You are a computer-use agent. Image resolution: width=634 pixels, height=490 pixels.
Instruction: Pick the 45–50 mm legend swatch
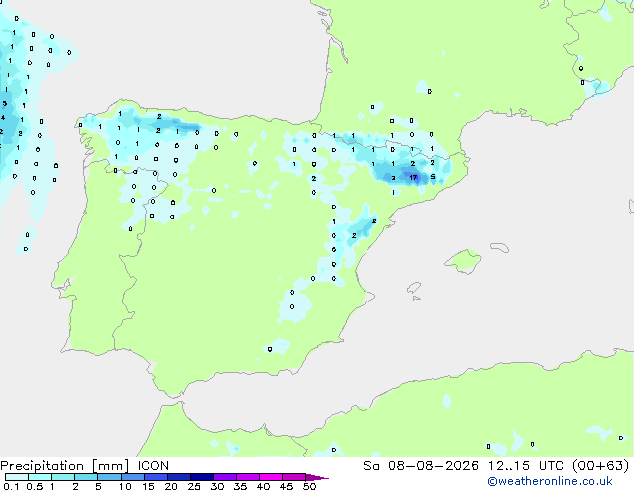[x=294, y=477]
